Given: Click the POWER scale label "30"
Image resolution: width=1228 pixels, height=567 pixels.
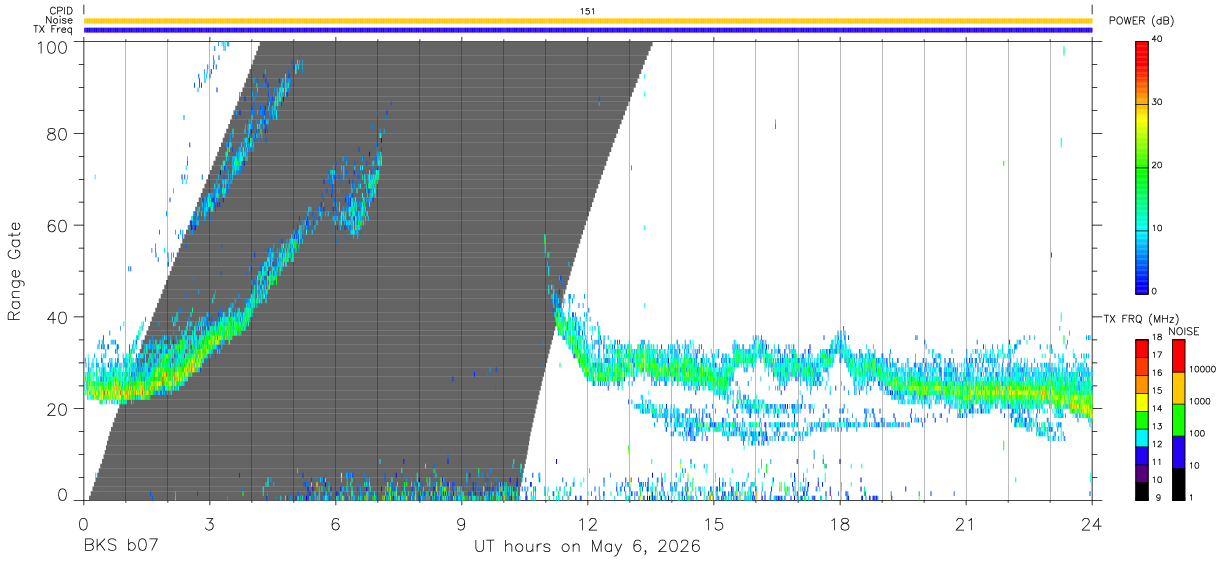Looking at the screenshot, I should (x=1157, y=103).
